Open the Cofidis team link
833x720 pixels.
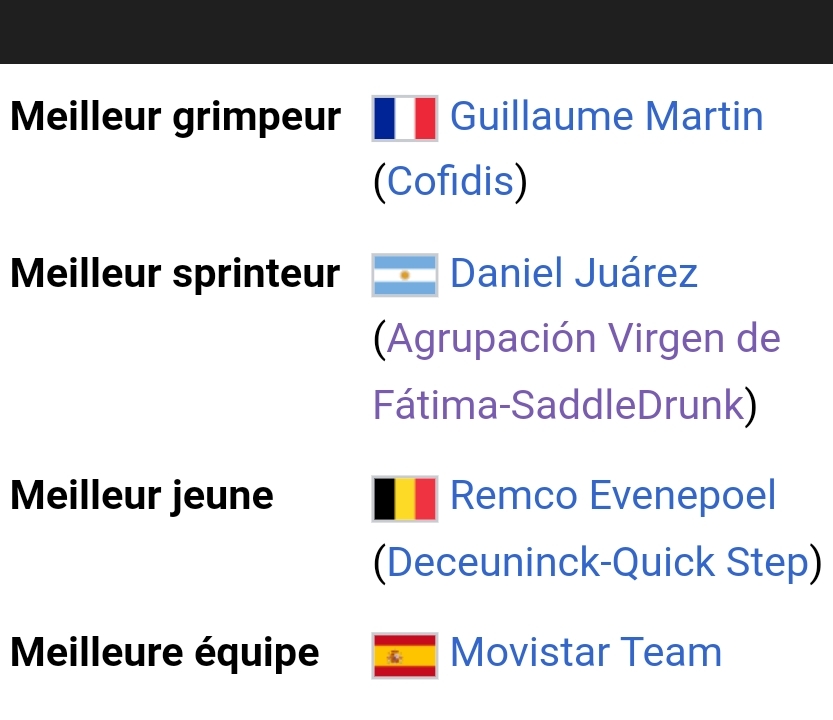click(450, 181)
